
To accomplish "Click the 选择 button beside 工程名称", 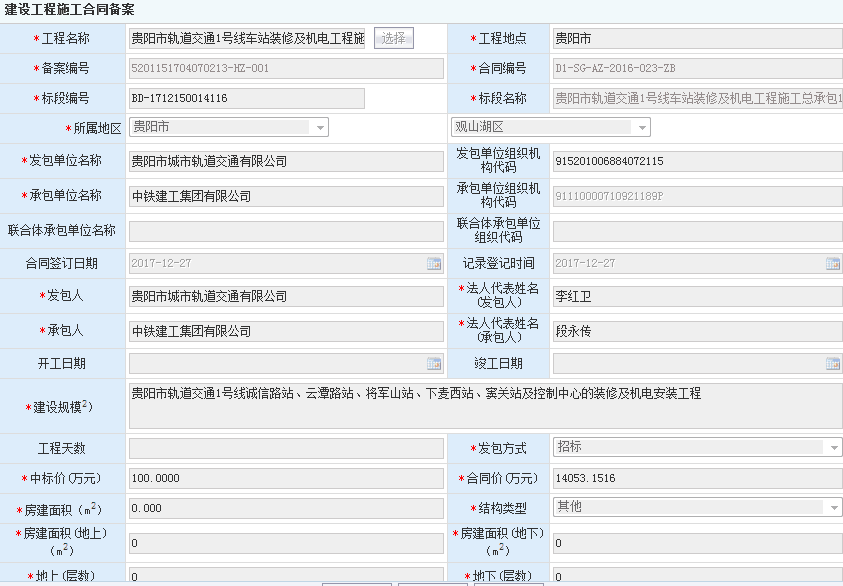I will [x=393, y=38].
